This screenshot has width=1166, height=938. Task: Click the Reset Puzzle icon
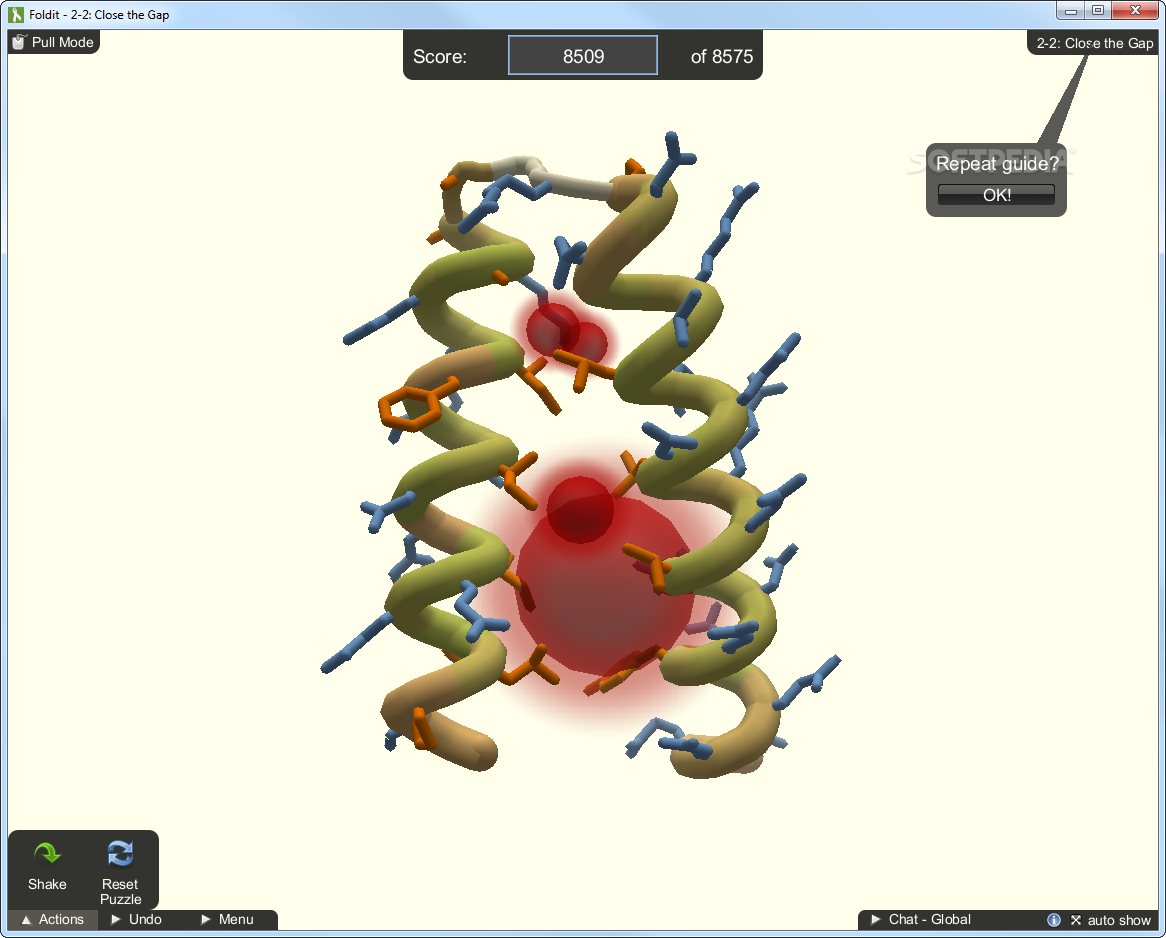[120, 854]
